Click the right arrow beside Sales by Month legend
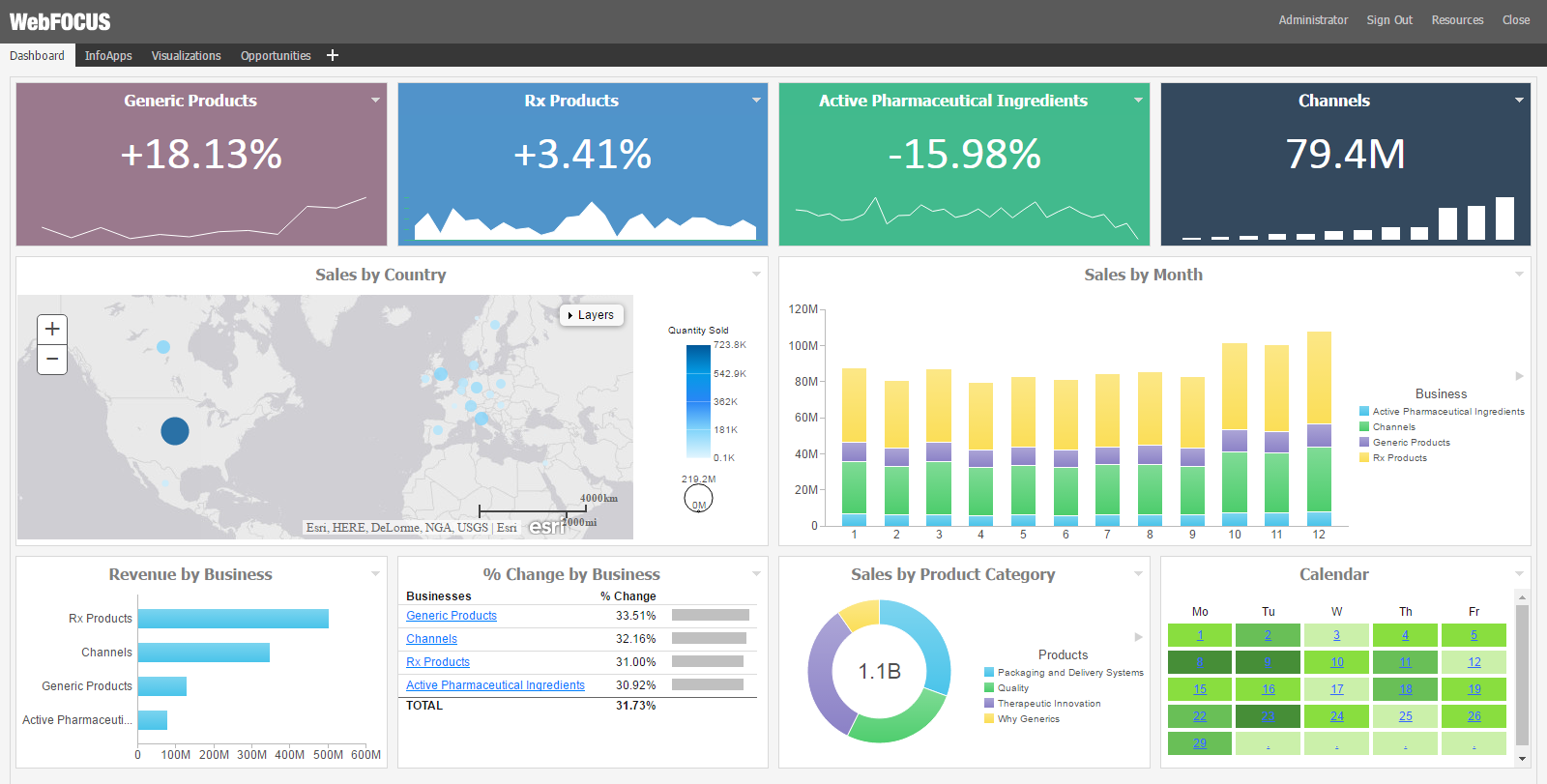Viewport: 1547px width, 784px height. click(1519, 376)
